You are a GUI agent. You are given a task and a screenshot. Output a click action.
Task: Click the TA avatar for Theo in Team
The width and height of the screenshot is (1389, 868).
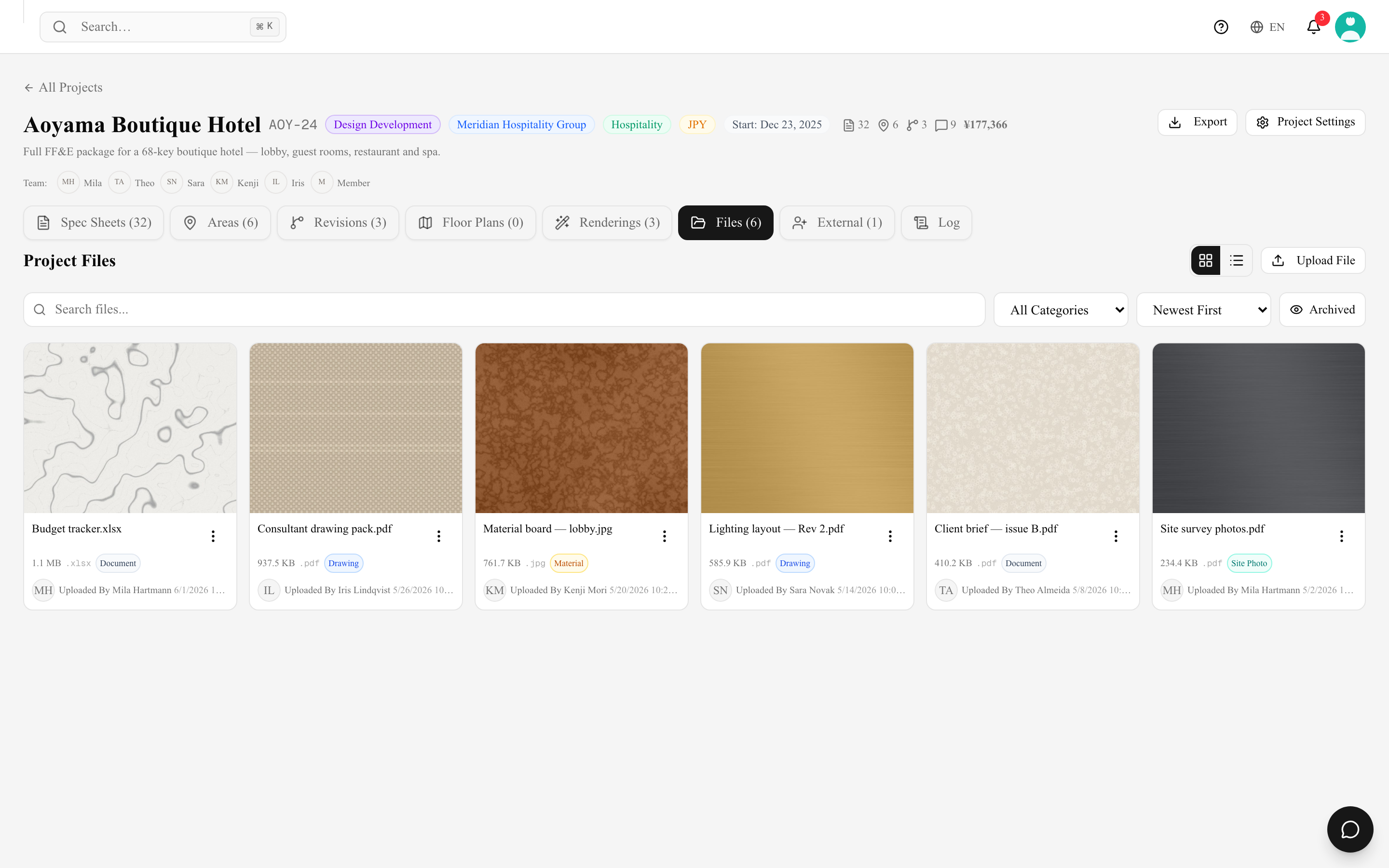point(120,182)
